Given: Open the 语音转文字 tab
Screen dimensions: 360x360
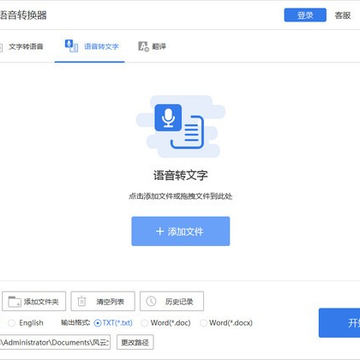Looking at the screenshot, I should point(90,47).
